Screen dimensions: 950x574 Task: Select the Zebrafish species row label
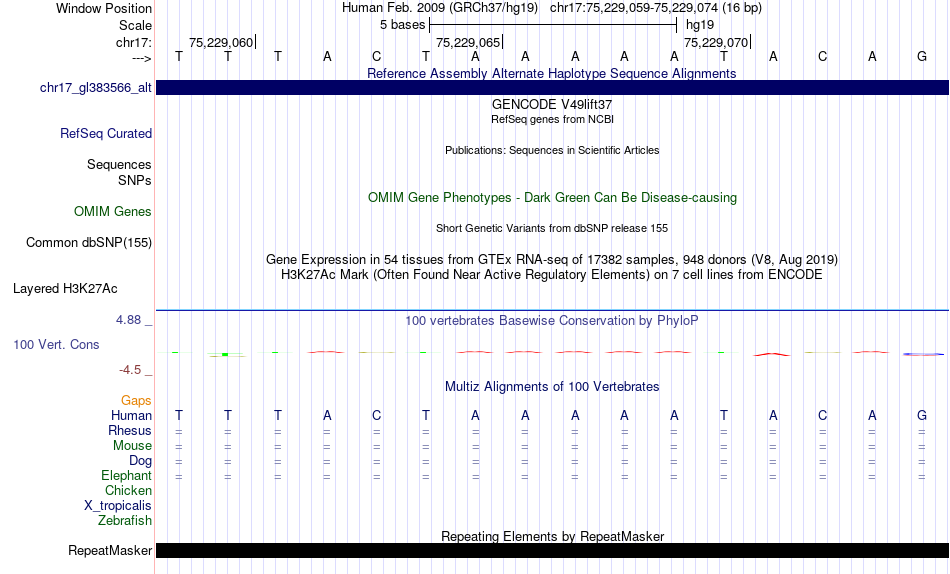point(125,521)
